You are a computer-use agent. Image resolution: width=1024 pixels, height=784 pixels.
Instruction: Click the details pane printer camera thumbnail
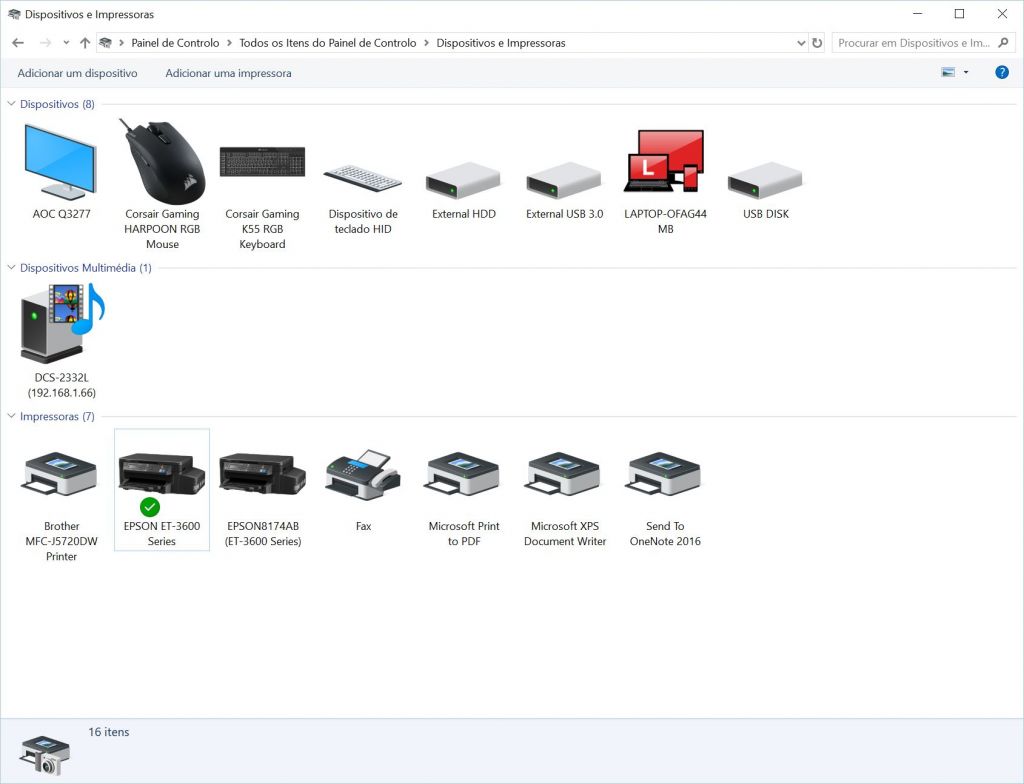(45, 755)
